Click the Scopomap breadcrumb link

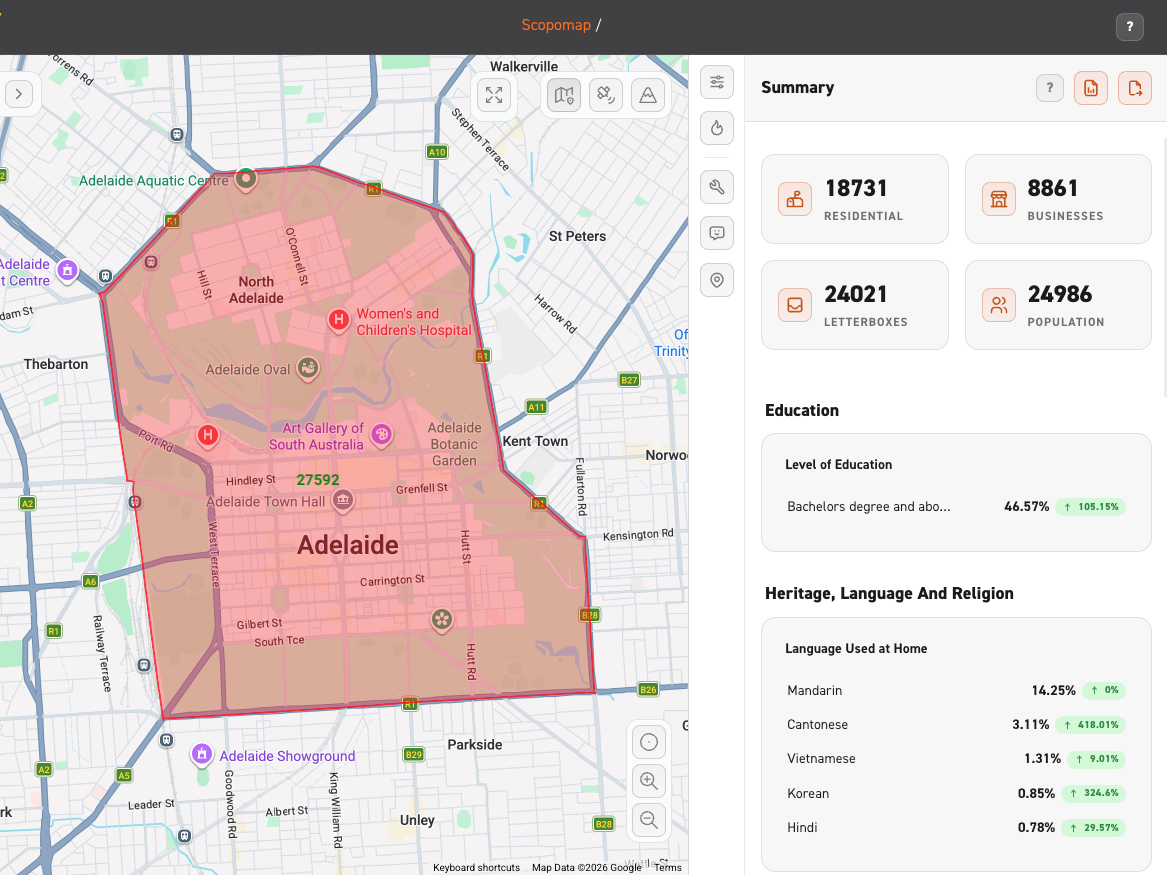[556, 25]
